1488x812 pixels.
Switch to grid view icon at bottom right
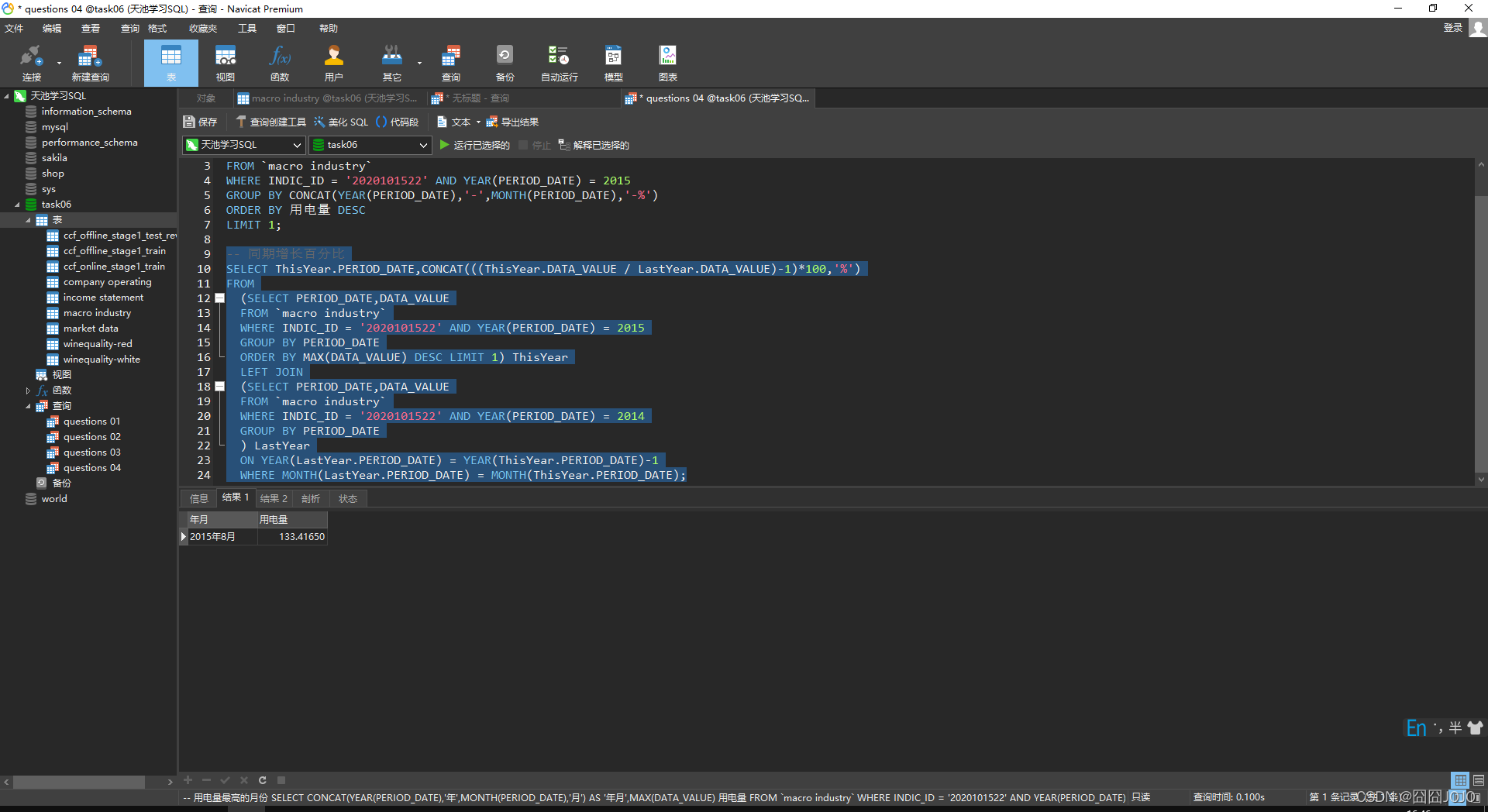coord(1460,780)
